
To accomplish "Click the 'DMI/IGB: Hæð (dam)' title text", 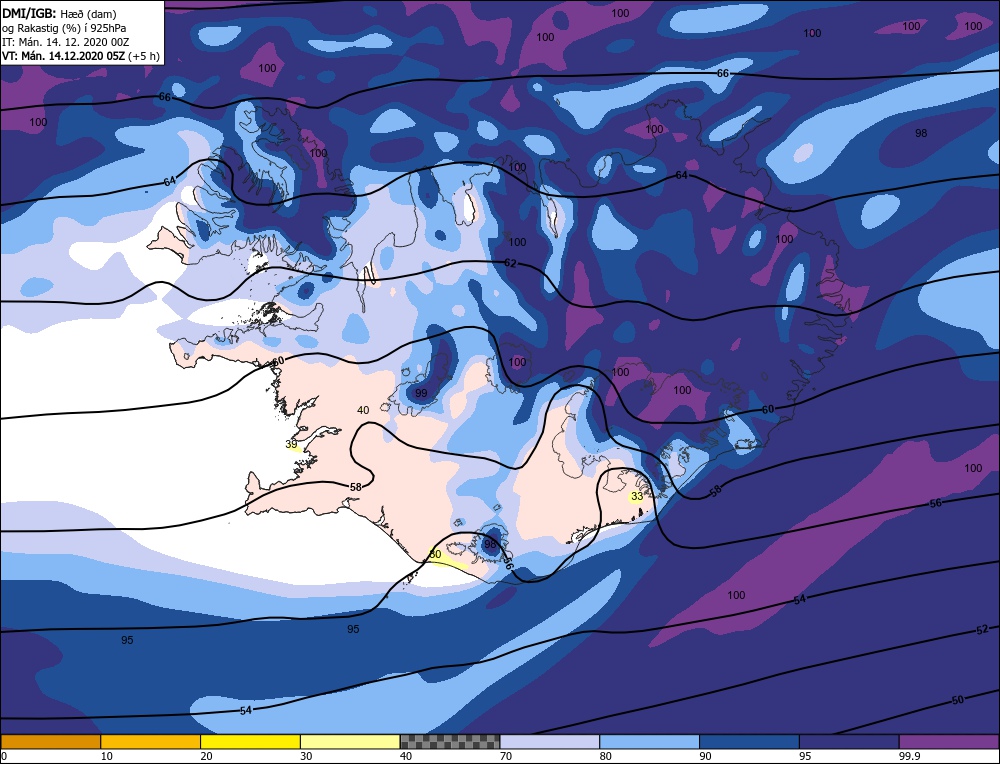I will coord(59,13).
